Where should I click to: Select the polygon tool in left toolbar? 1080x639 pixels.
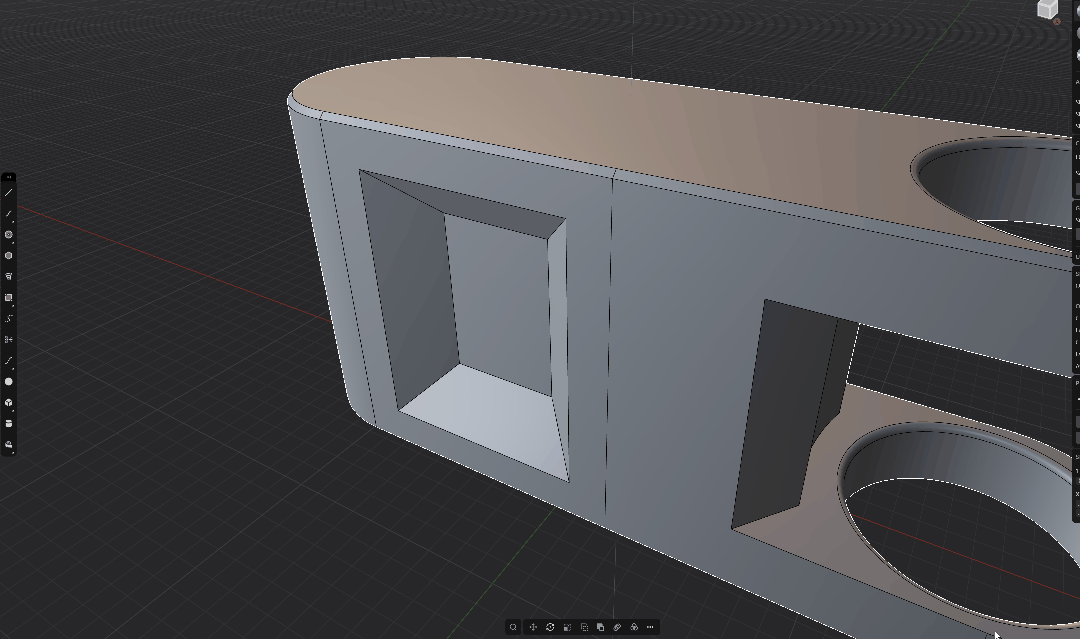pyautogui.click(x=8, y=277)
